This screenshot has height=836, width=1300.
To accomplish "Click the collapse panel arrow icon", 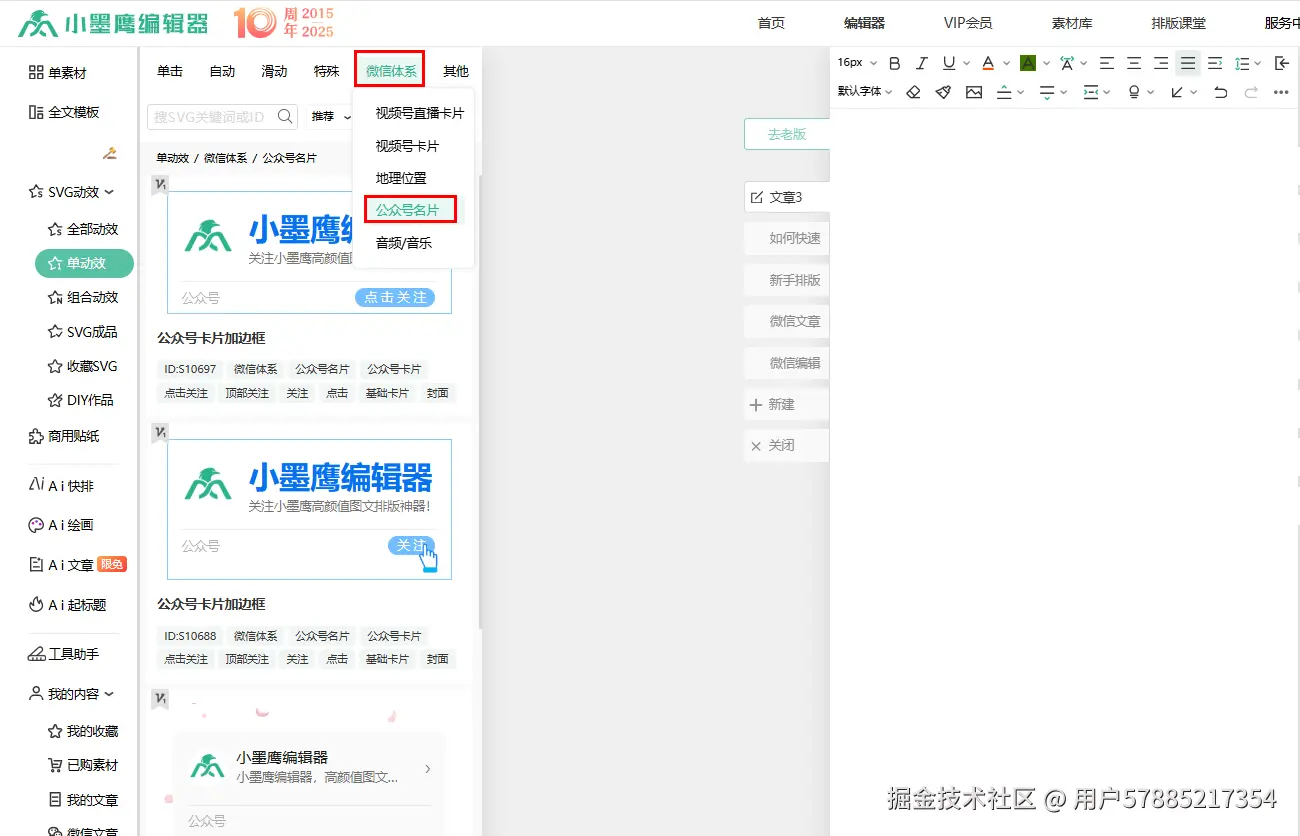I will point(1282,63).
